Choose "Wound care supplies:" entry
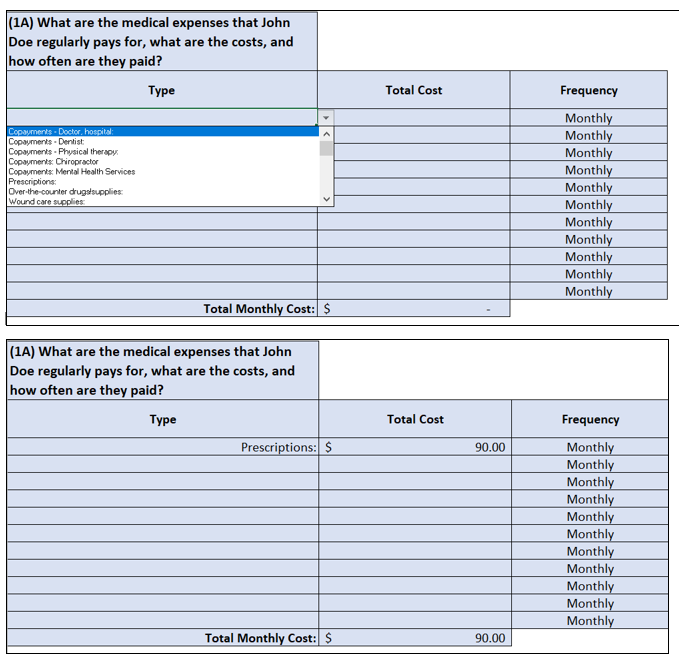 tap(163, 201)
